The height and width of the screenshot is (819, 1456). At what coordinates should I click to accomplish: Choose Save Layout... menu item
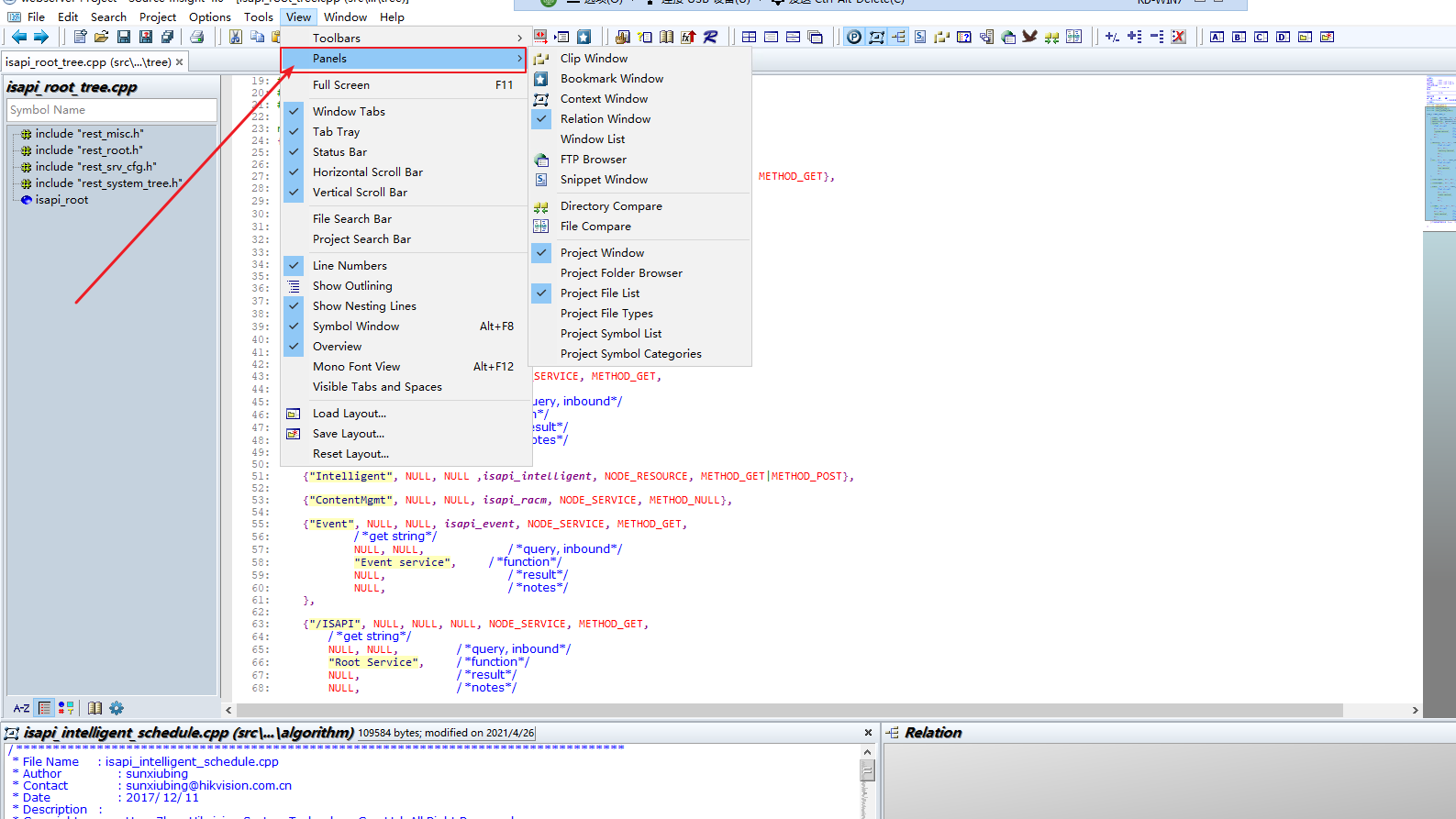(404, 433)
